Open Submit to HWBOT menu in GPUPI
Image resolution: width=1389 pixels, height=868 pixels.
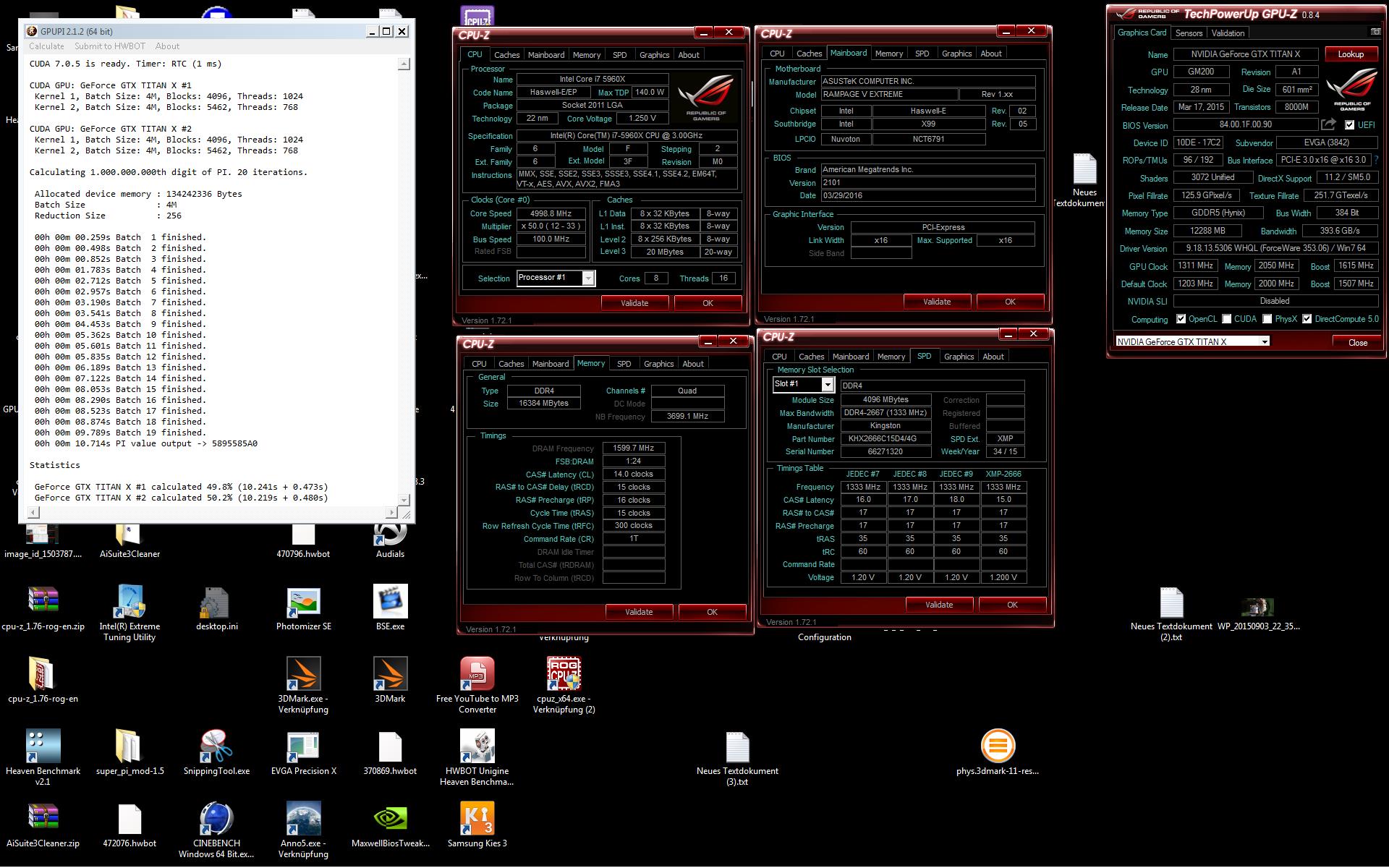tap(110, 46)
